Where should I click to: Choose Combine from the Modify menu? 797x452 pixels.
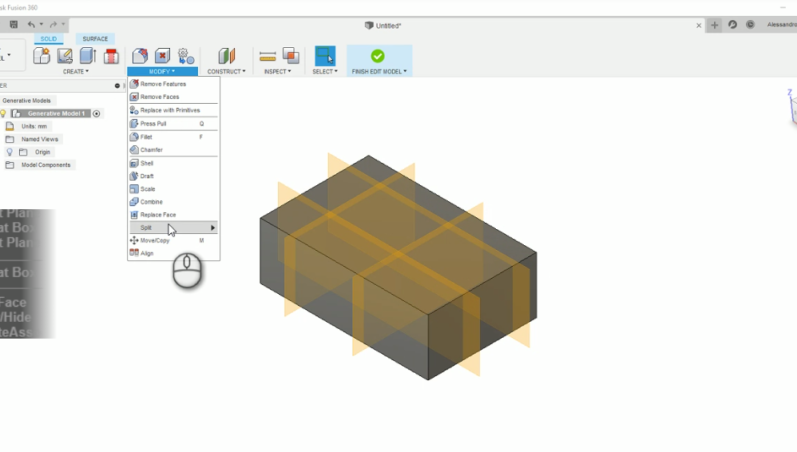[173, 202]
